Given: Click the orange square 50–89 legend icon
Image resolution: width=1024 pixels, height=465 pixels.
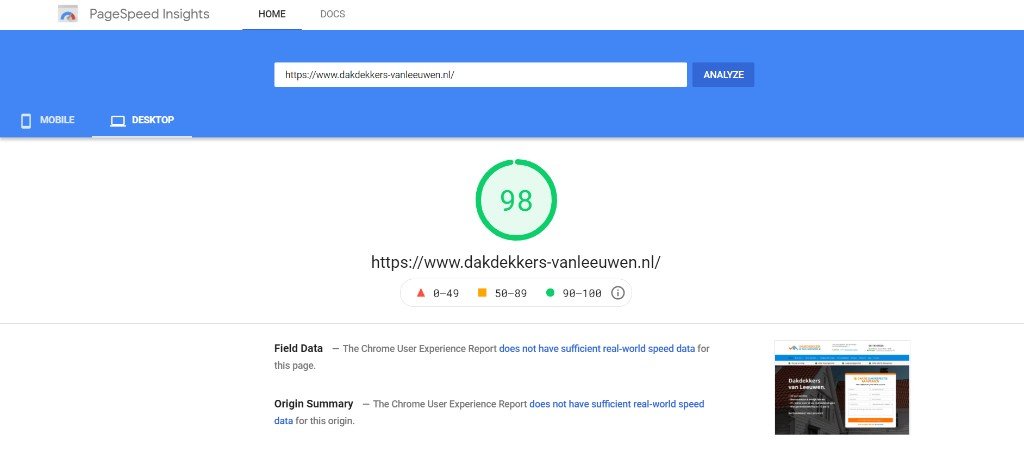Looking at the screenshot, I should click(x=483, y=293).
